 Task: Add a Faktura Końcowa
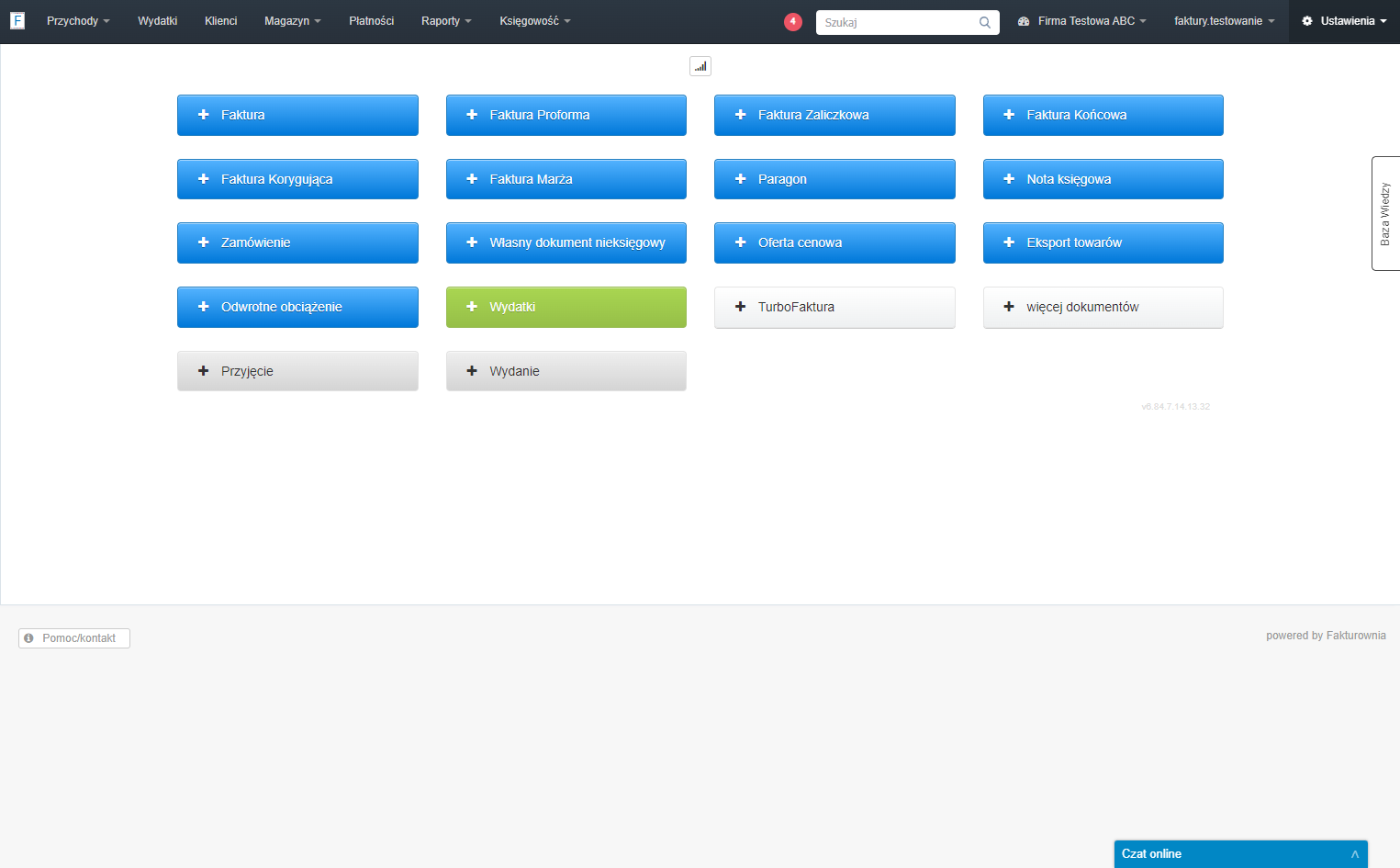[1103, 115]
